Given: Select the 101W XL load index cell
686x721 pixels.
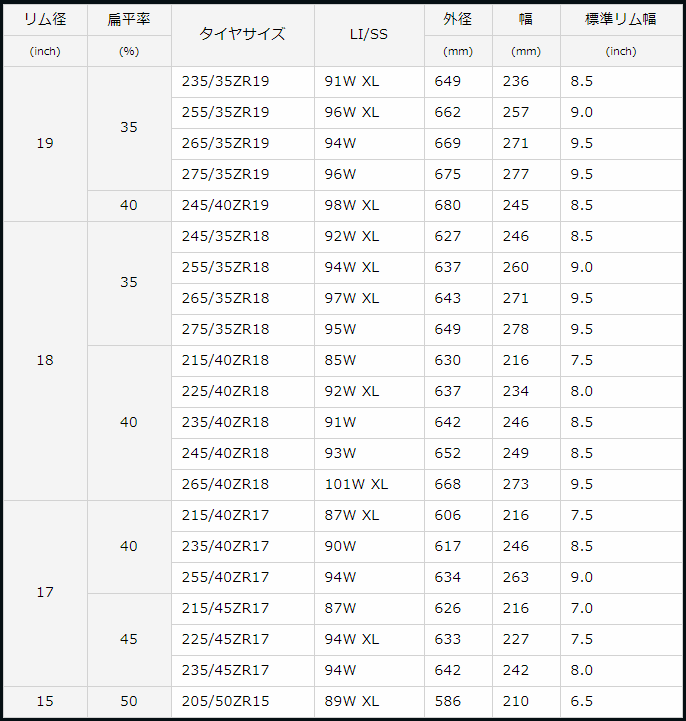Looking at the screenshot, I should coord(357,485).
